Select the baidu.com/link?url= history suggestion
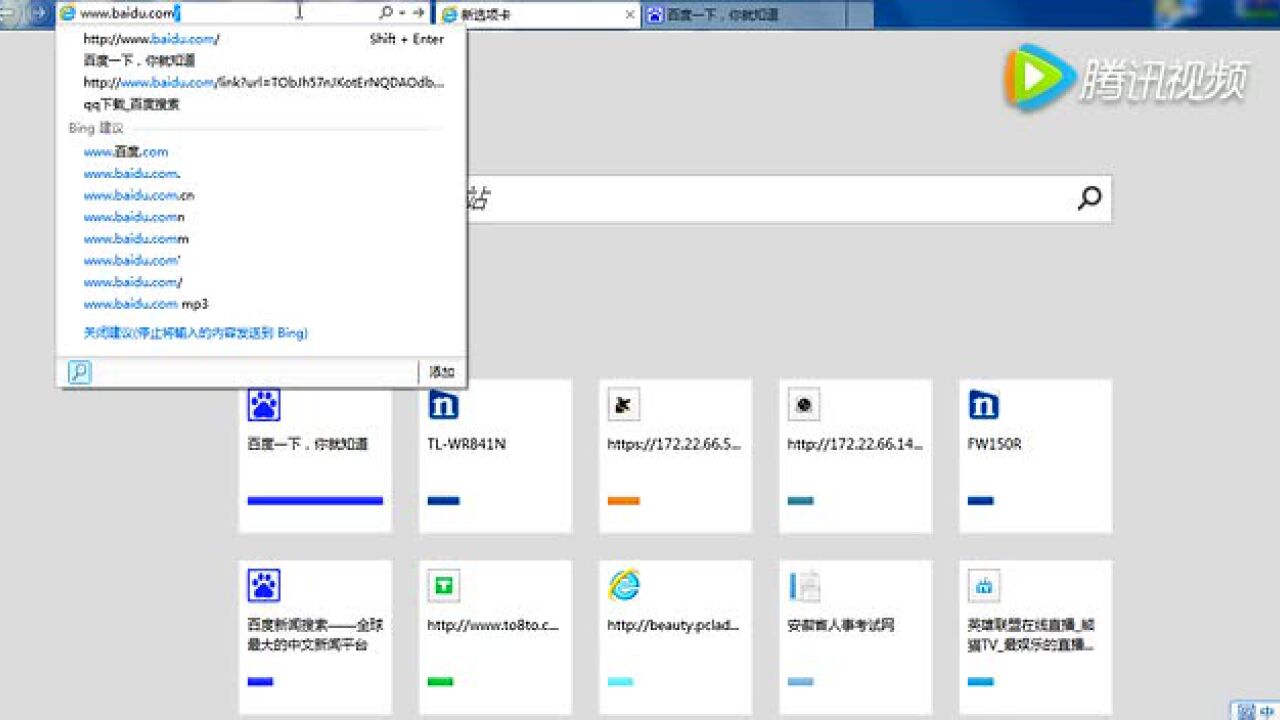The image size is (1280, 720). [x=262, y=83]
